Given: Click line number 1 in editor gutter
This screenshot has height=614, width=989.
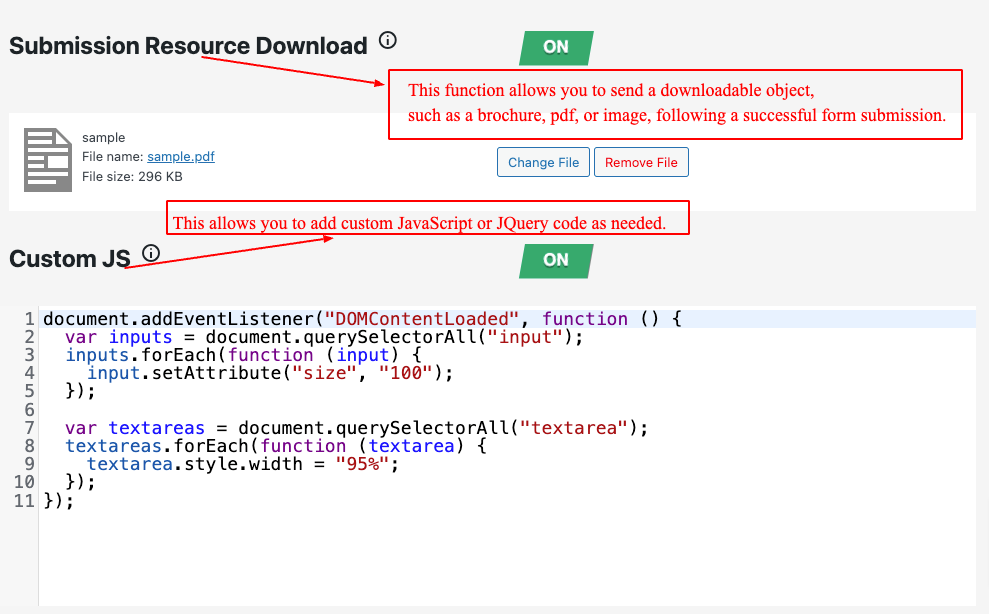Looking at the screenshot, I should tap(29, 319).
